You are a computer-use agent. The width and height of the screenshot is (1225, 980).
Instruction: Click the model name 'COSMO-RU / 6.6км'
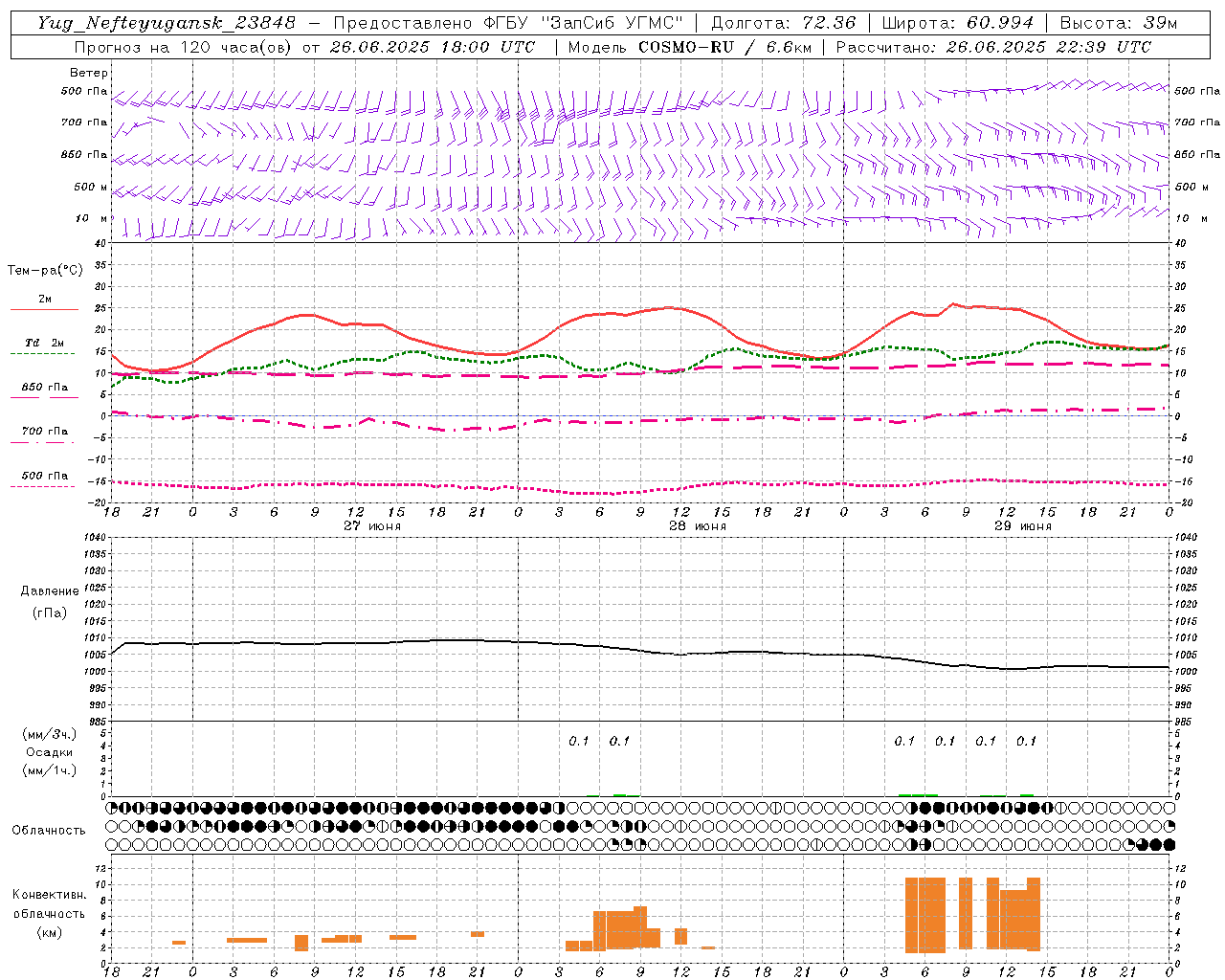tap(724, 47)
